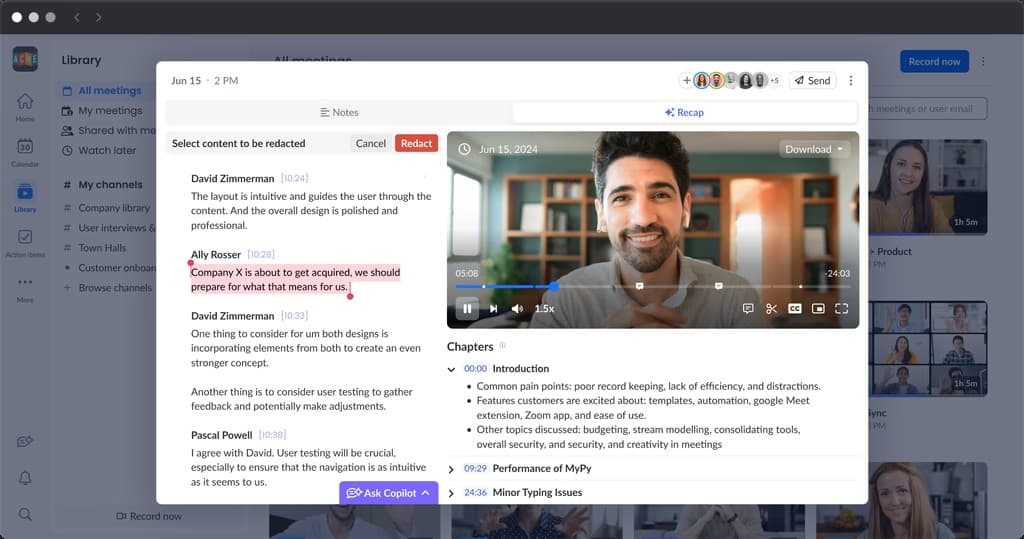1024x539 pixels.
Task: Expand the Performance of MyPy chapter
Action: point(452,469)
